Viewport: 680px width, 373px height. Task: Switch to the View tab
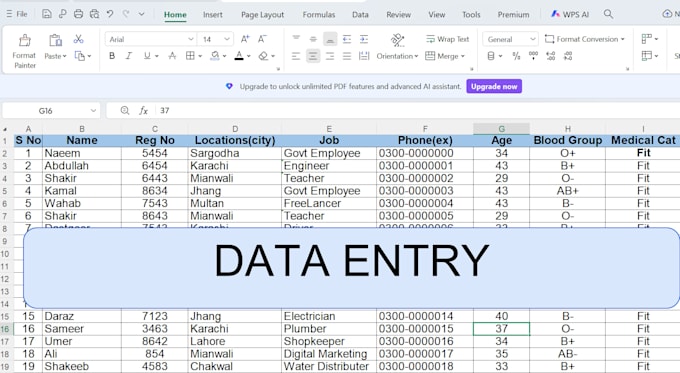click(x=437, y=15)
